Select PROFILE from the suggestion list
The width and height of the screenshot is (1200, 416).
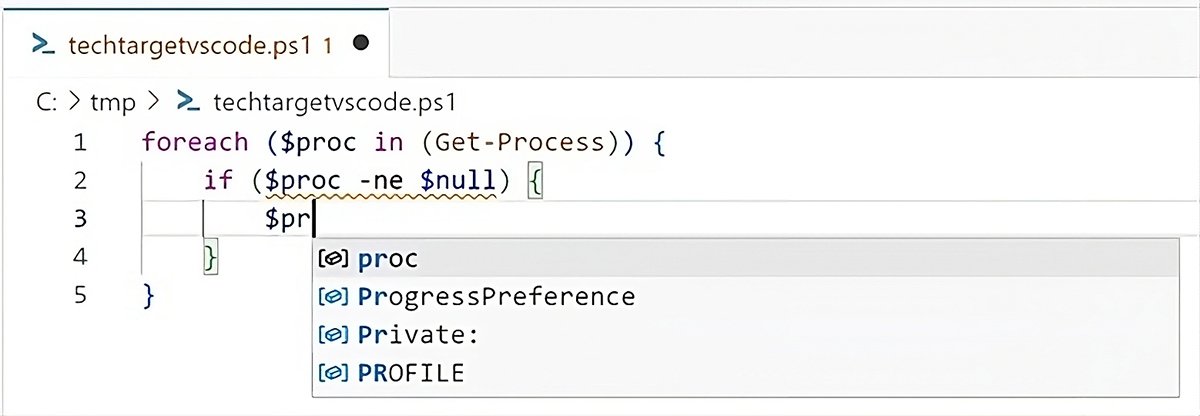click(x=411, y=373)
